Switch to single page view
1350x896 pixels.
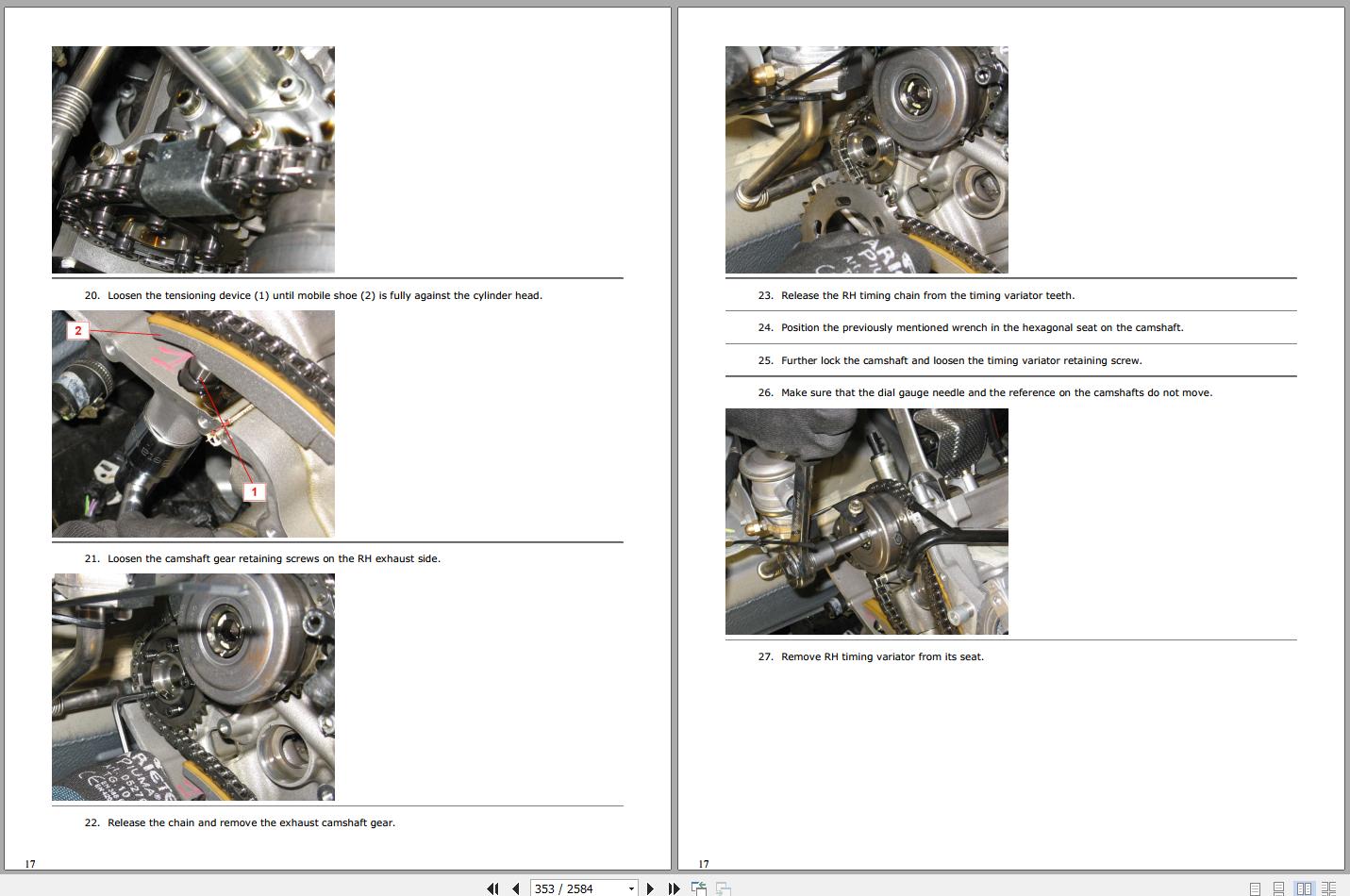tap(1255, 888)
